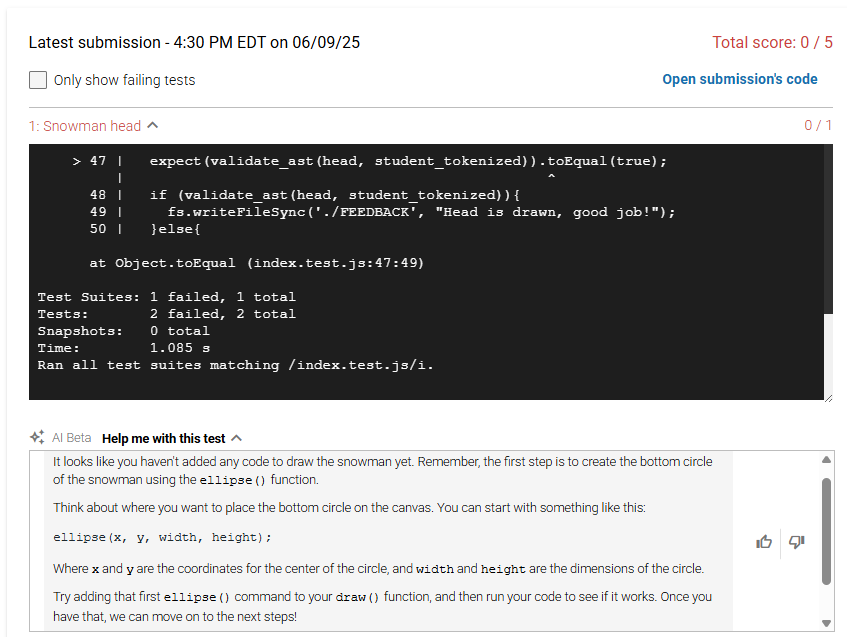847x637 pixels.
Task: Click the chevron next to Snowman head
Action: click(153, 125)
